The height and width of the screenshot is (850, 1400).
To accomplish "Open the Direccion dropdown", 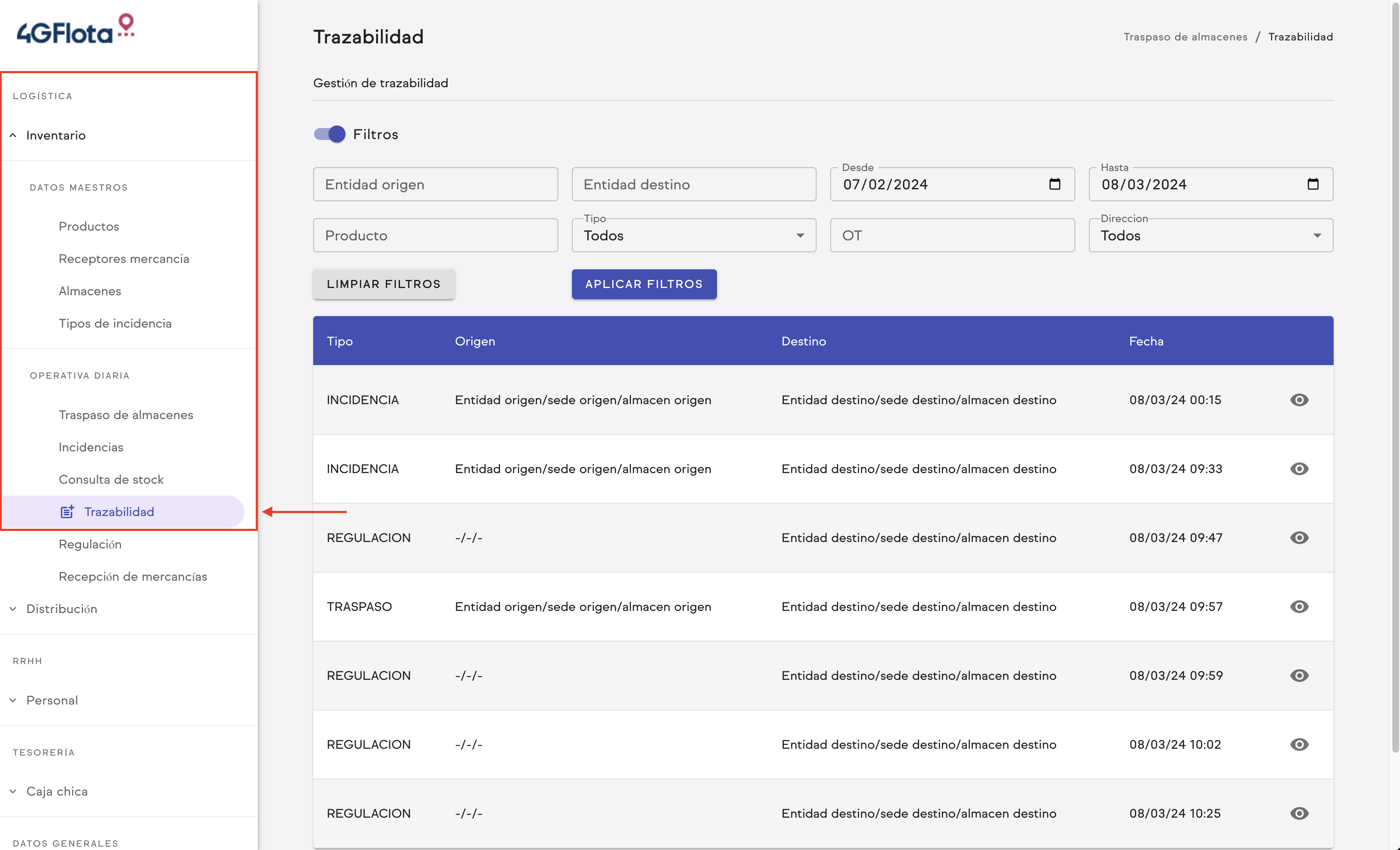I will pyautogui.click(x=1210, y=236).
